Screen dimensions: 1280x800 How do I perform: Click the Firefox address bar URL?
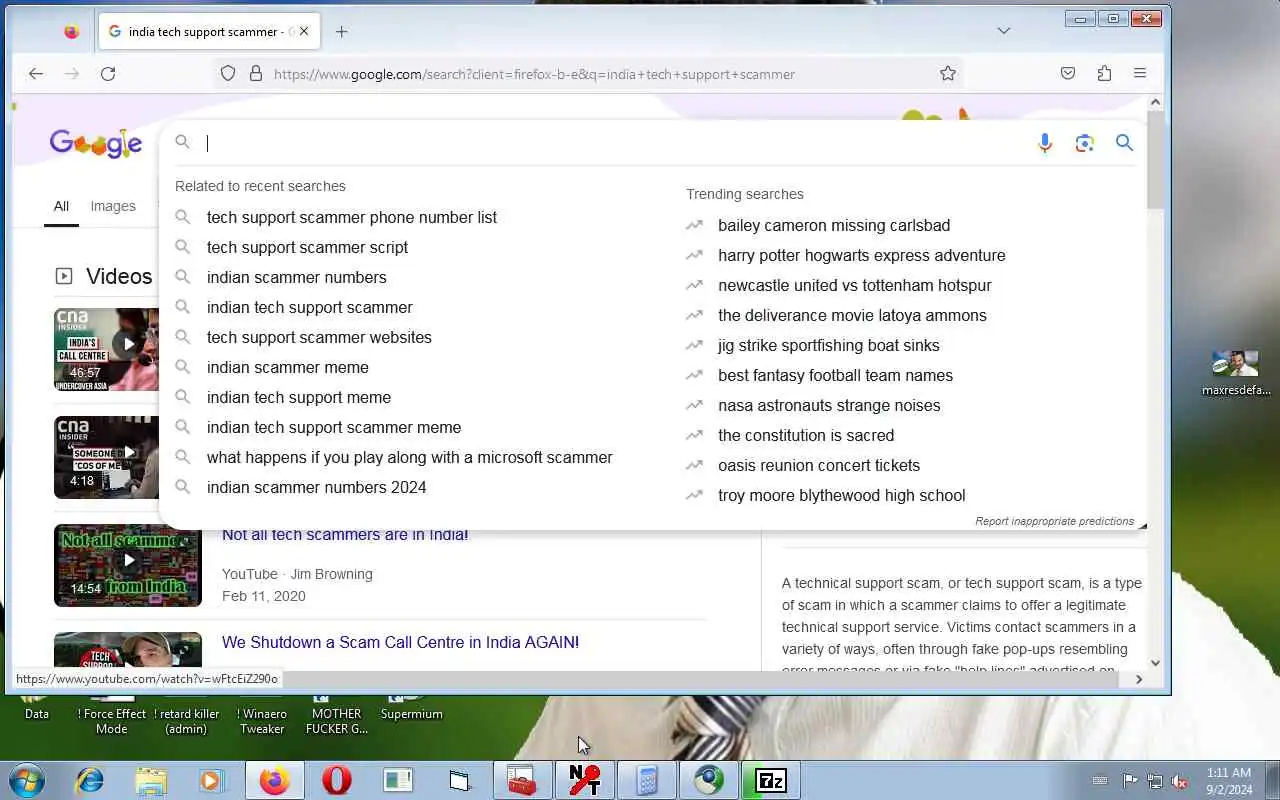[x=534, y=74]
